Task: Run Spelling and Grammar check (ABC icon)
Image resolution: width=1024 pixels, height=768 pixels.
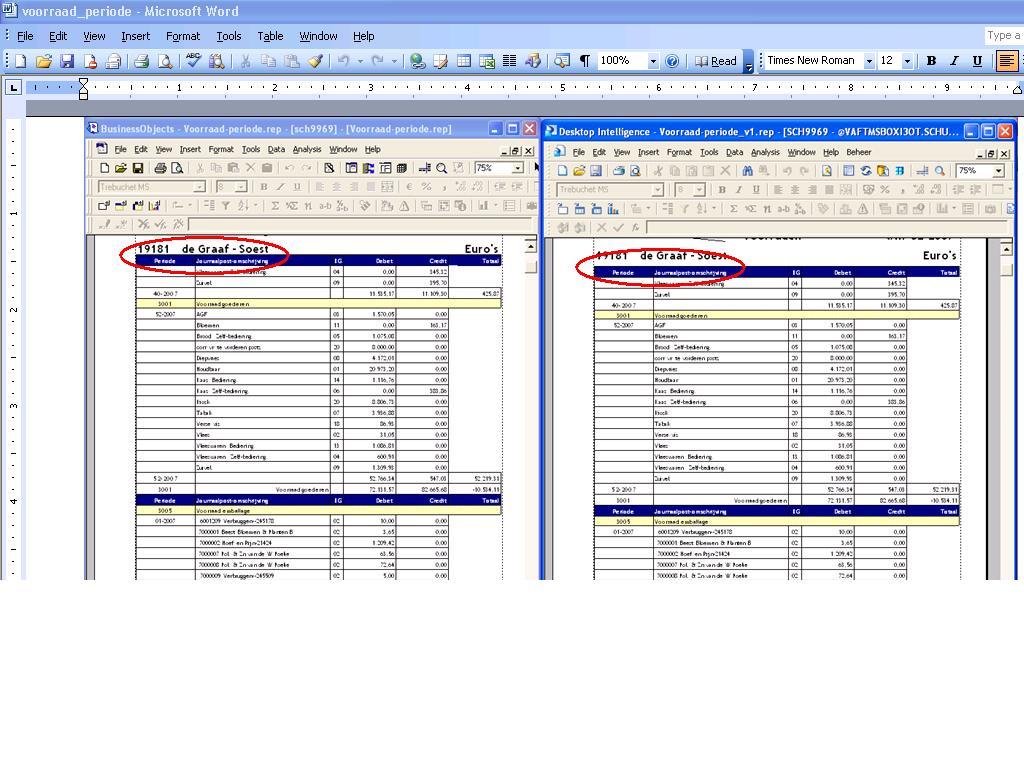Action: (x=193, y=61)
